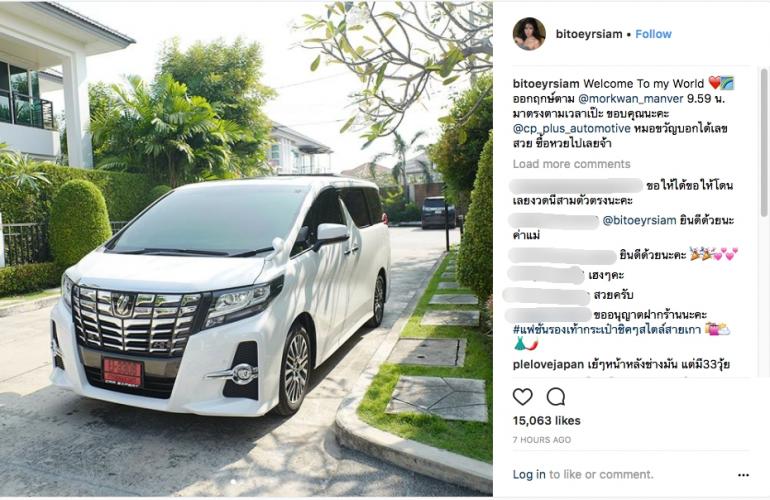This screenshot has height=500, width=770.
Task: Open the @cp_plus_automotive mention
Action: click(x=572, y=129)
